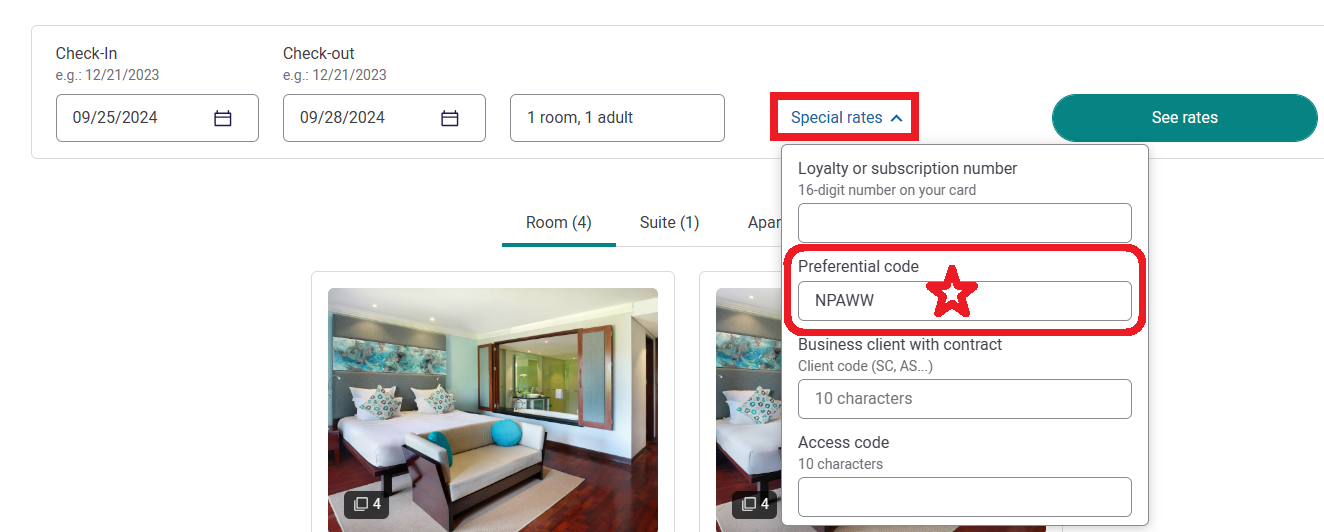The height and width of the screenshot is (532, 1324).
Task: Click the Business client code field
Action: (x=965, y=399)
